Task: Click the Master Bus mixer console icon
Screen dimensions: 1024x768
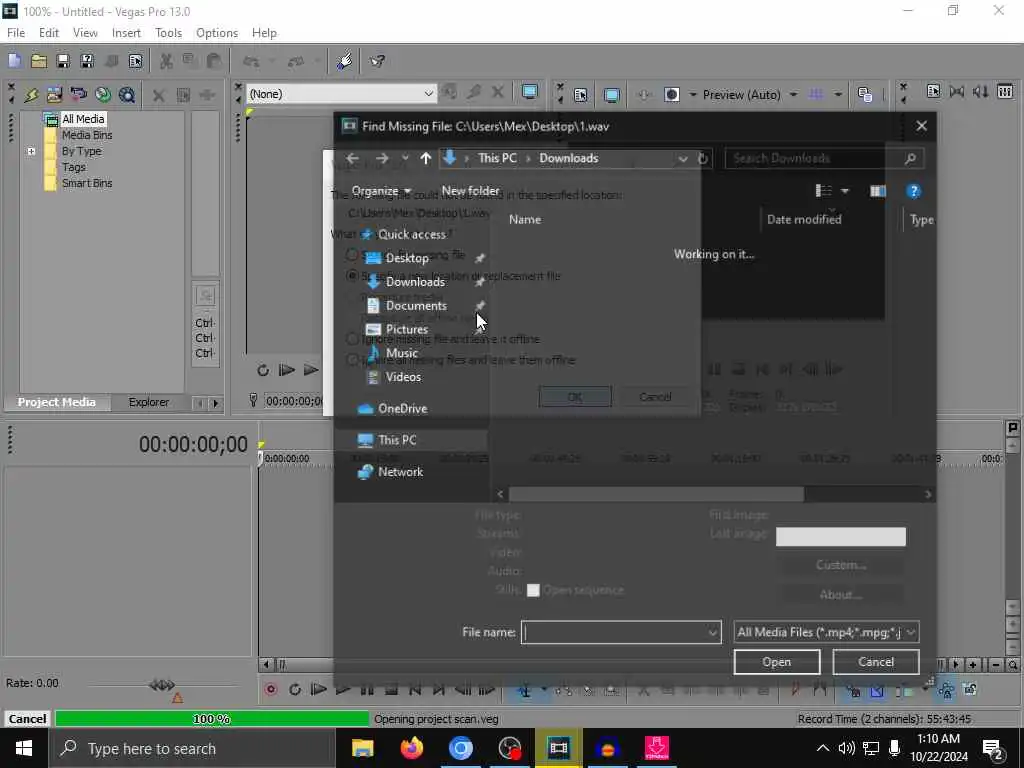Action: 1006,91
